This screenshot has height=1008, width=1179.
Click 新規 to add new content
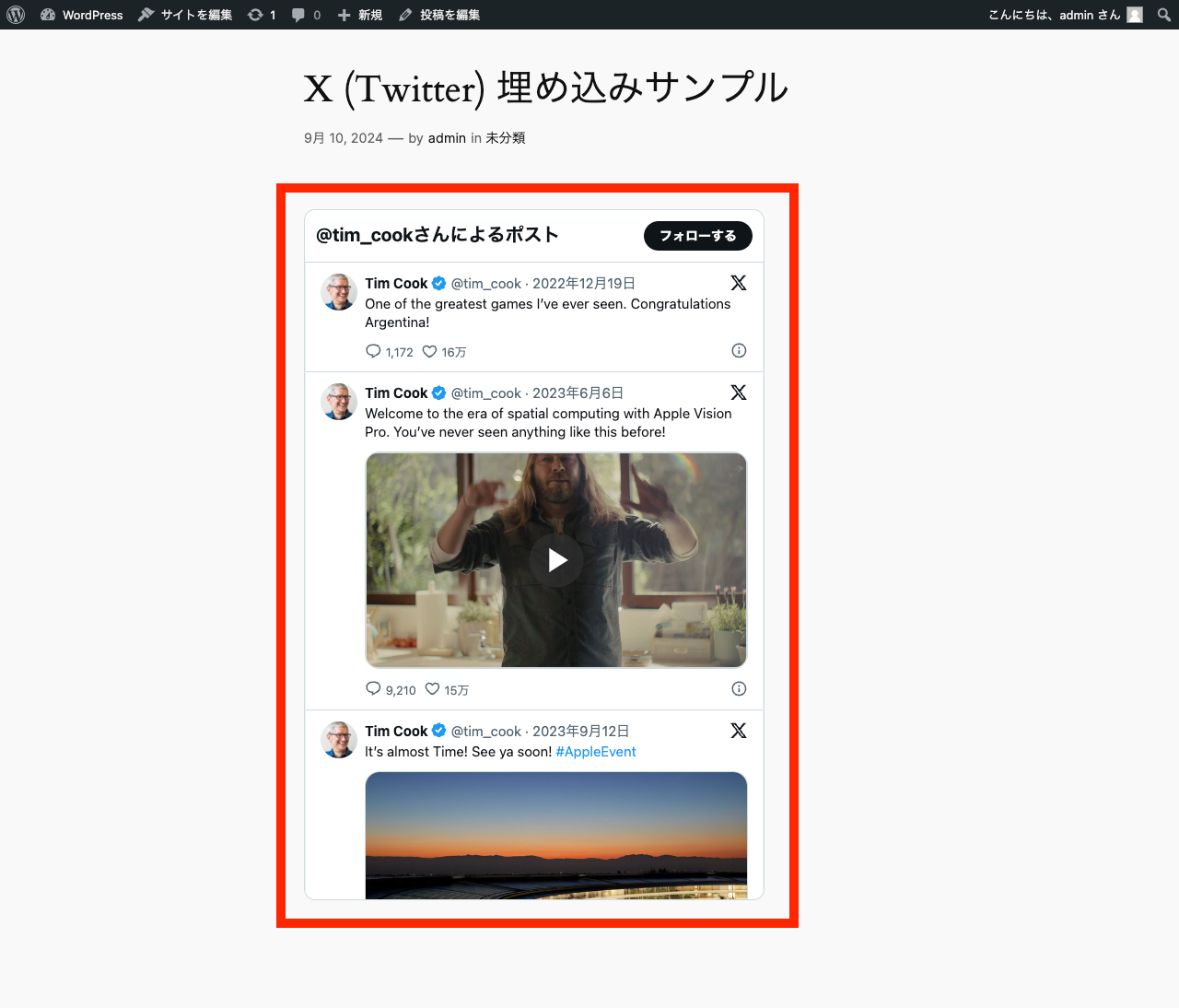point(360,15)
